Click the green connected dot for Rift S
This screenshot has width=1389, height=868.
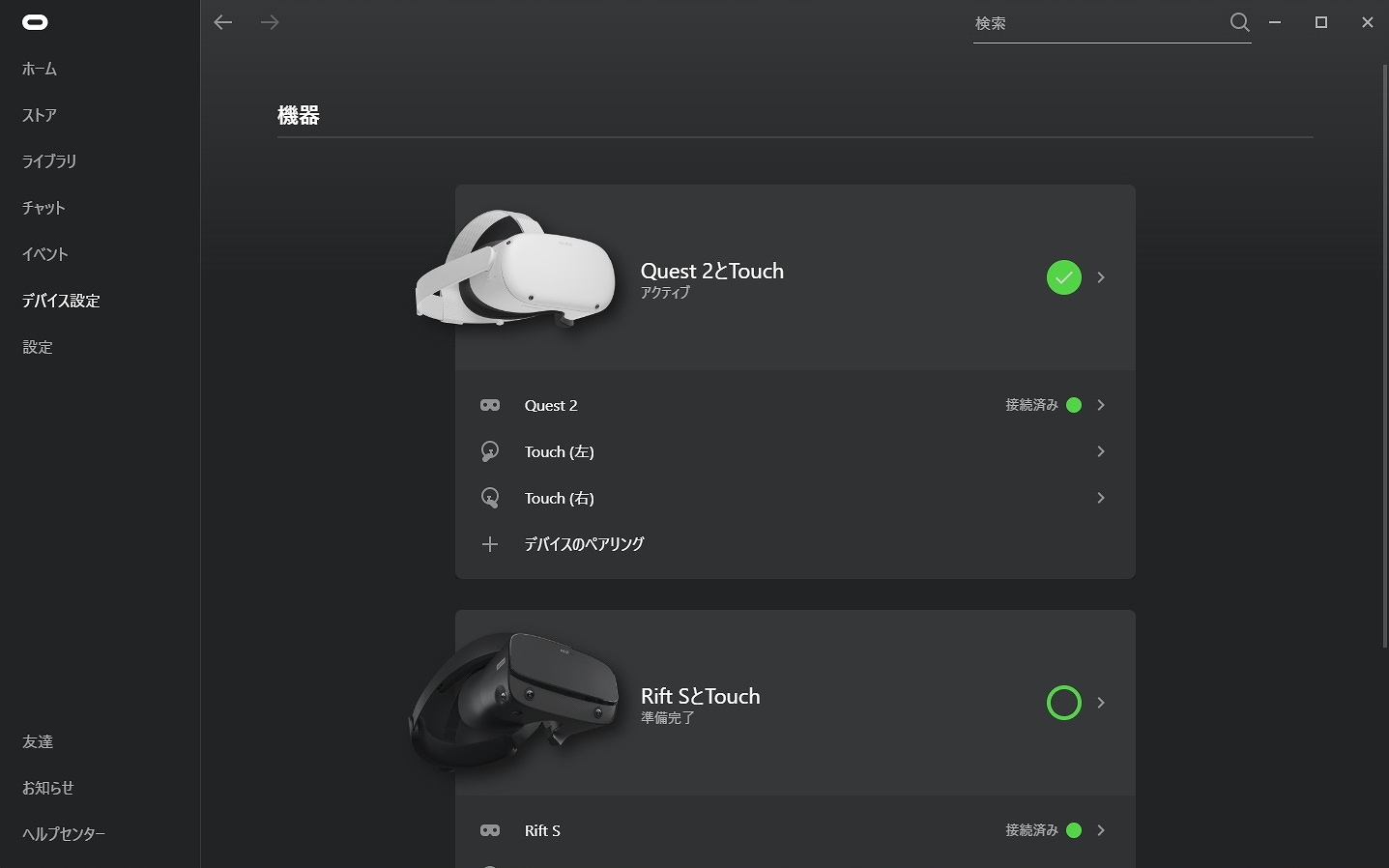[1074, 830]
